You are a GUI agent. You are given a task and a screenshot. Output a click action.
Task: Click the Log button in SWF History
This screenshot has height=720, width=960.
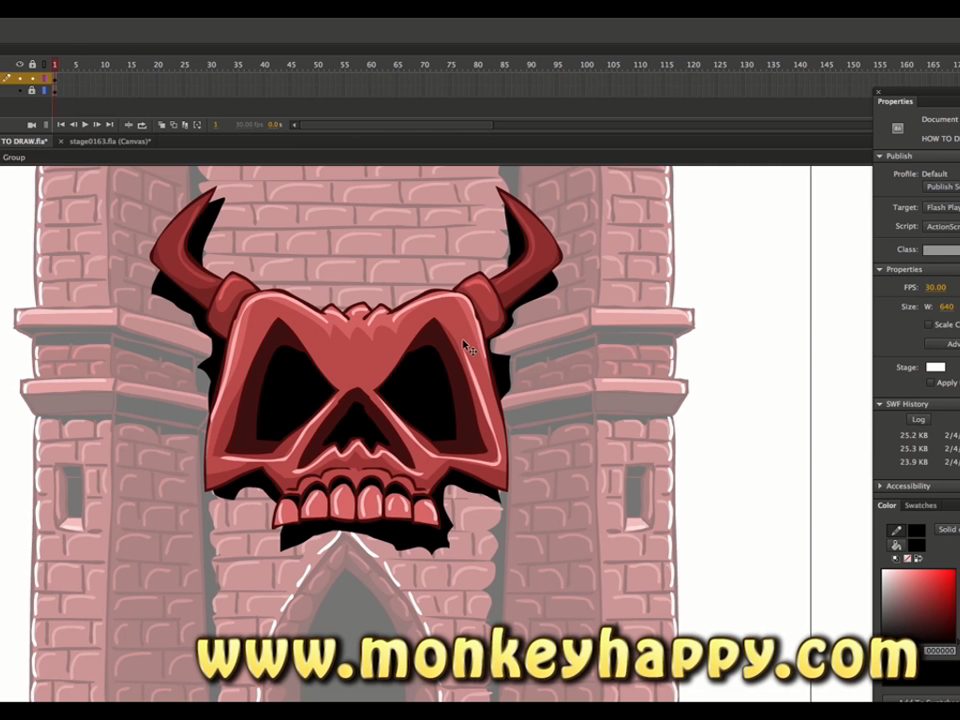coord(918,419)
